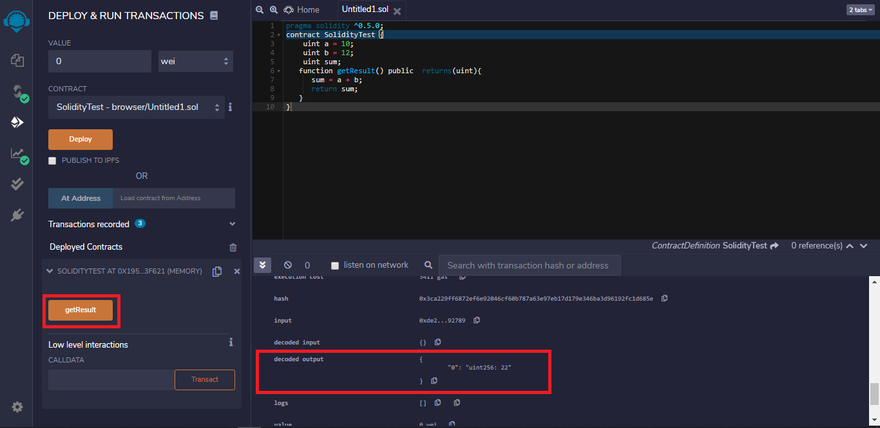This screenshot has width=880, height=428.
Task: Enable Publish to IPFS checkbox
Action: pos(53,160)
